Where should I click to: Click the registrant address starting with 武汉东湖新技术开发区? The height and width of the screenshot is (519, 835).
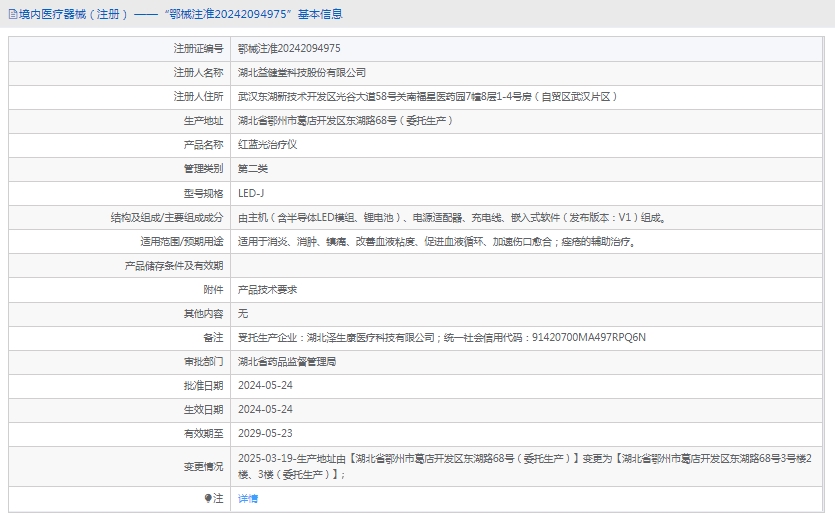427,96
